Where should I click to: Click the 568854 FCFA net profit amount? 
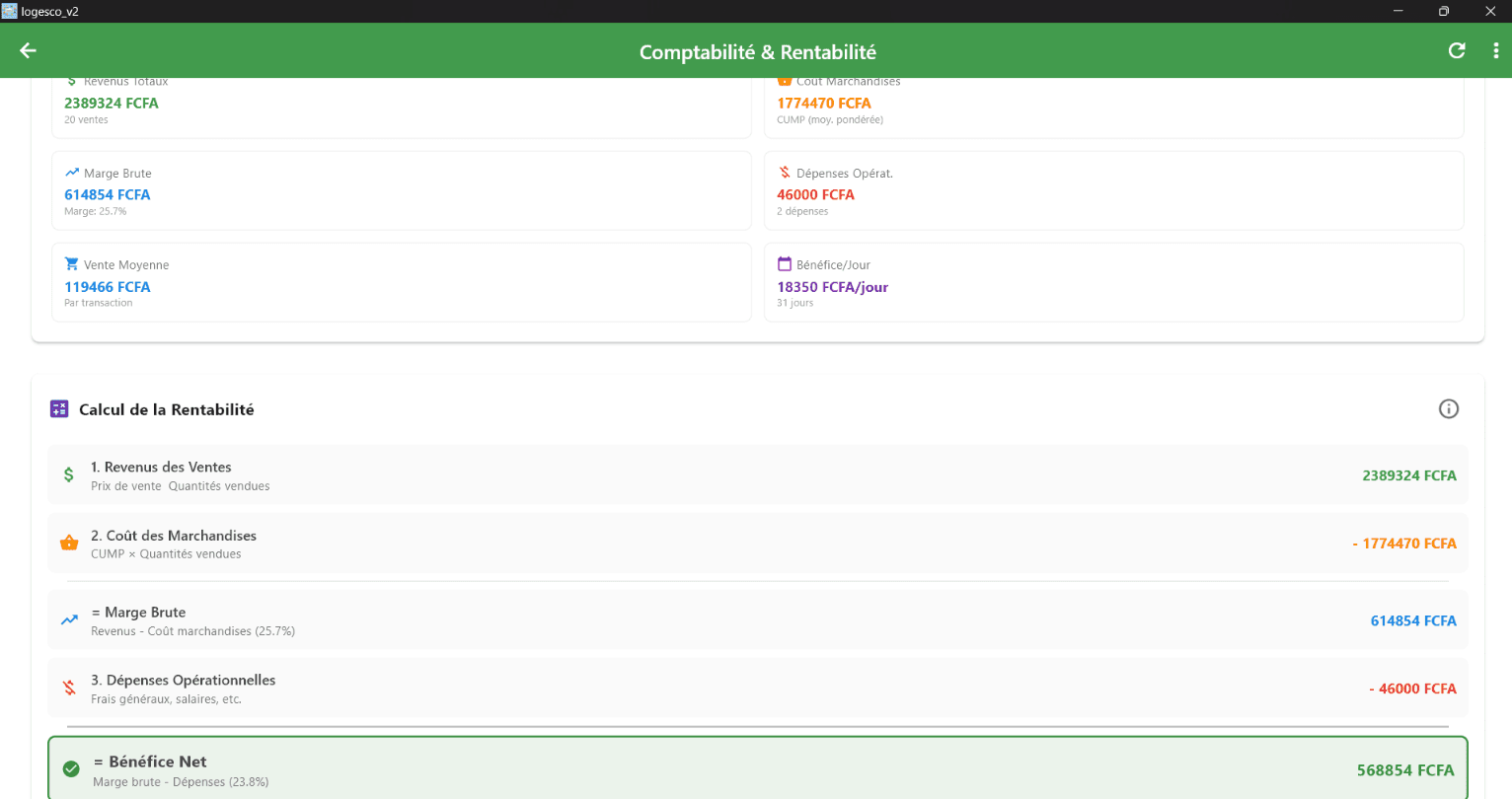coord(1405,770)
